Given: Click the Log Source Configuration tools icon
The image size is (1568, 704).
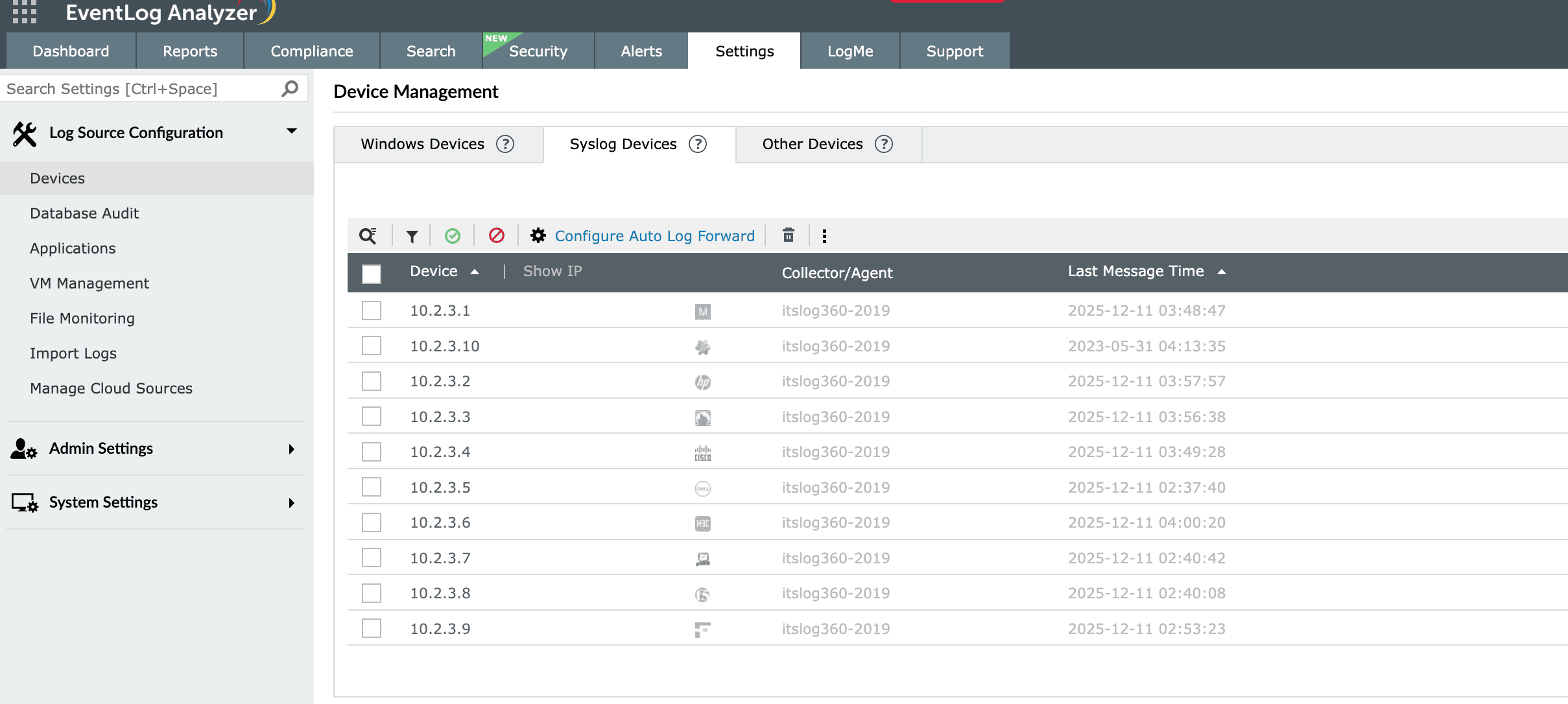Looking at the screenshot, I should (25, 134).
